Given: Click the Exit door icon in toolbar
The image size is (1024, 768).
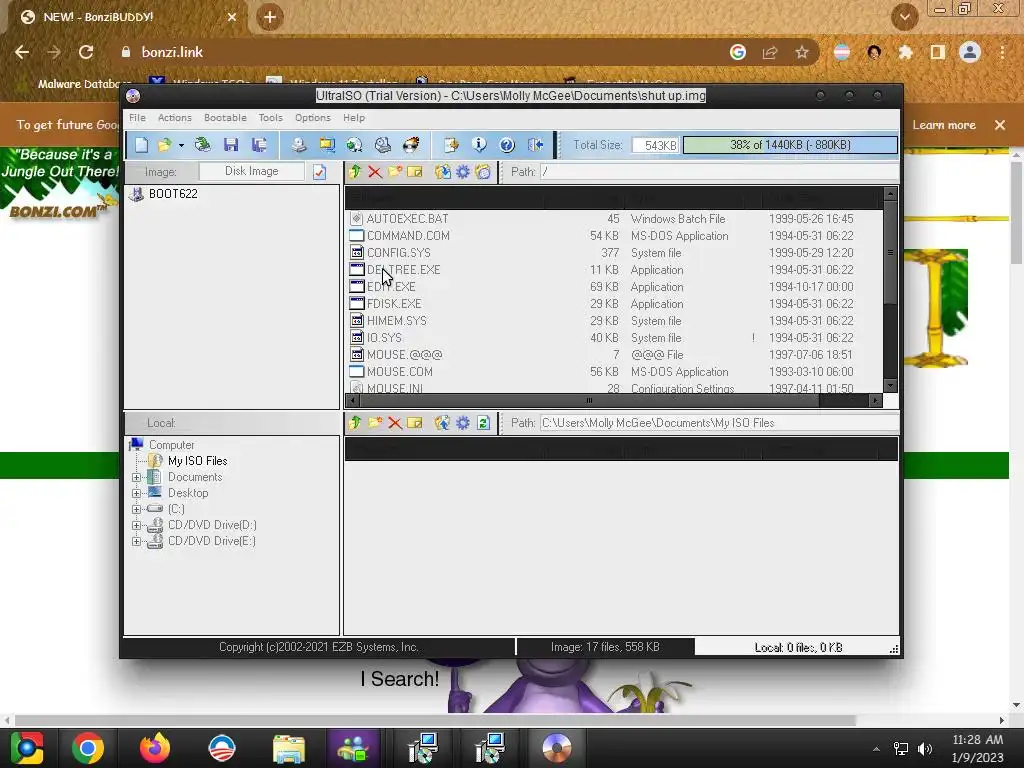Looking at the screenshot, I should pyautogui.click(x=536, y=145).
